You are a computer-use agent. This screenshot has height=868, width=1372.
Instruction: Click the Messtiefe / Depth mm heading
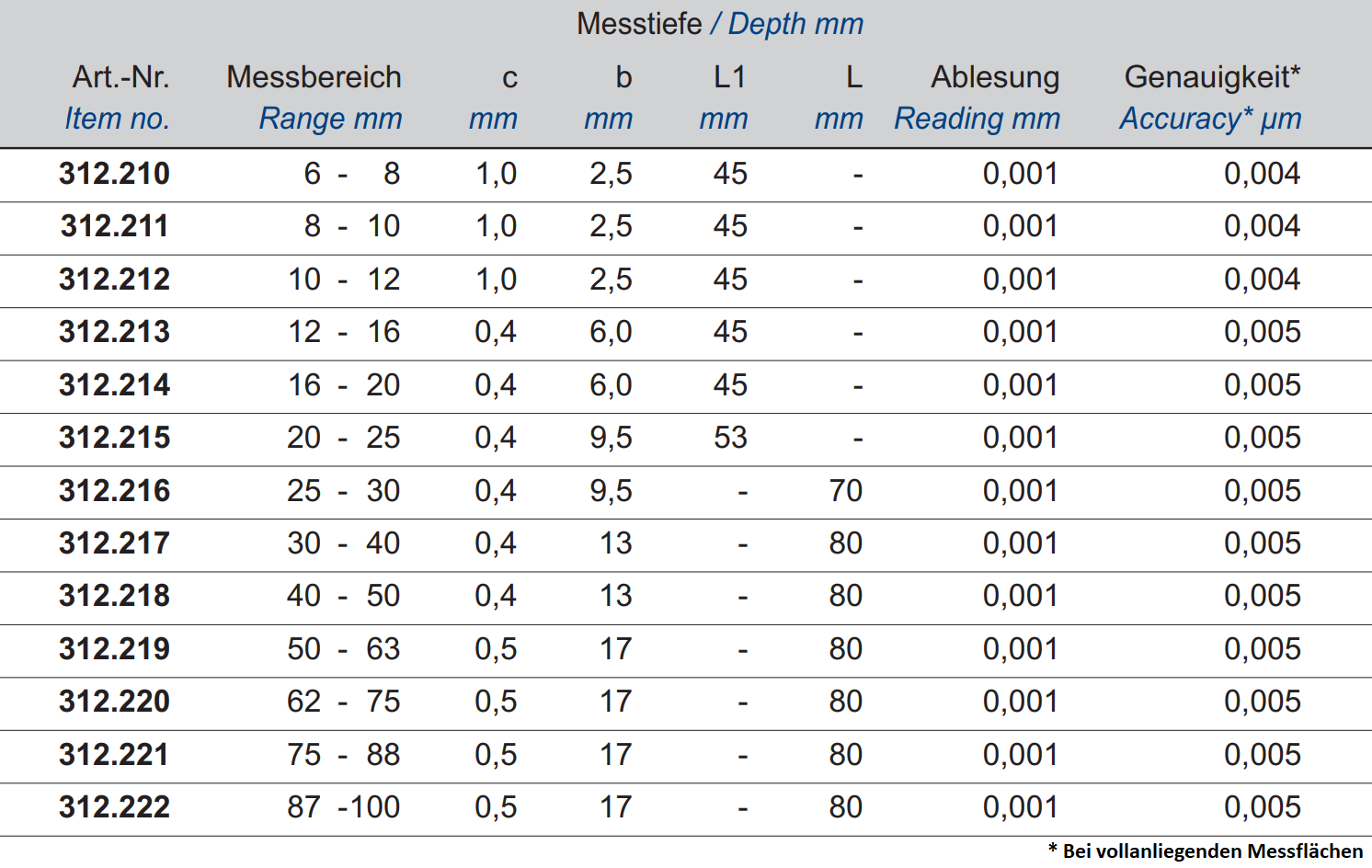[x=719, y=24]
